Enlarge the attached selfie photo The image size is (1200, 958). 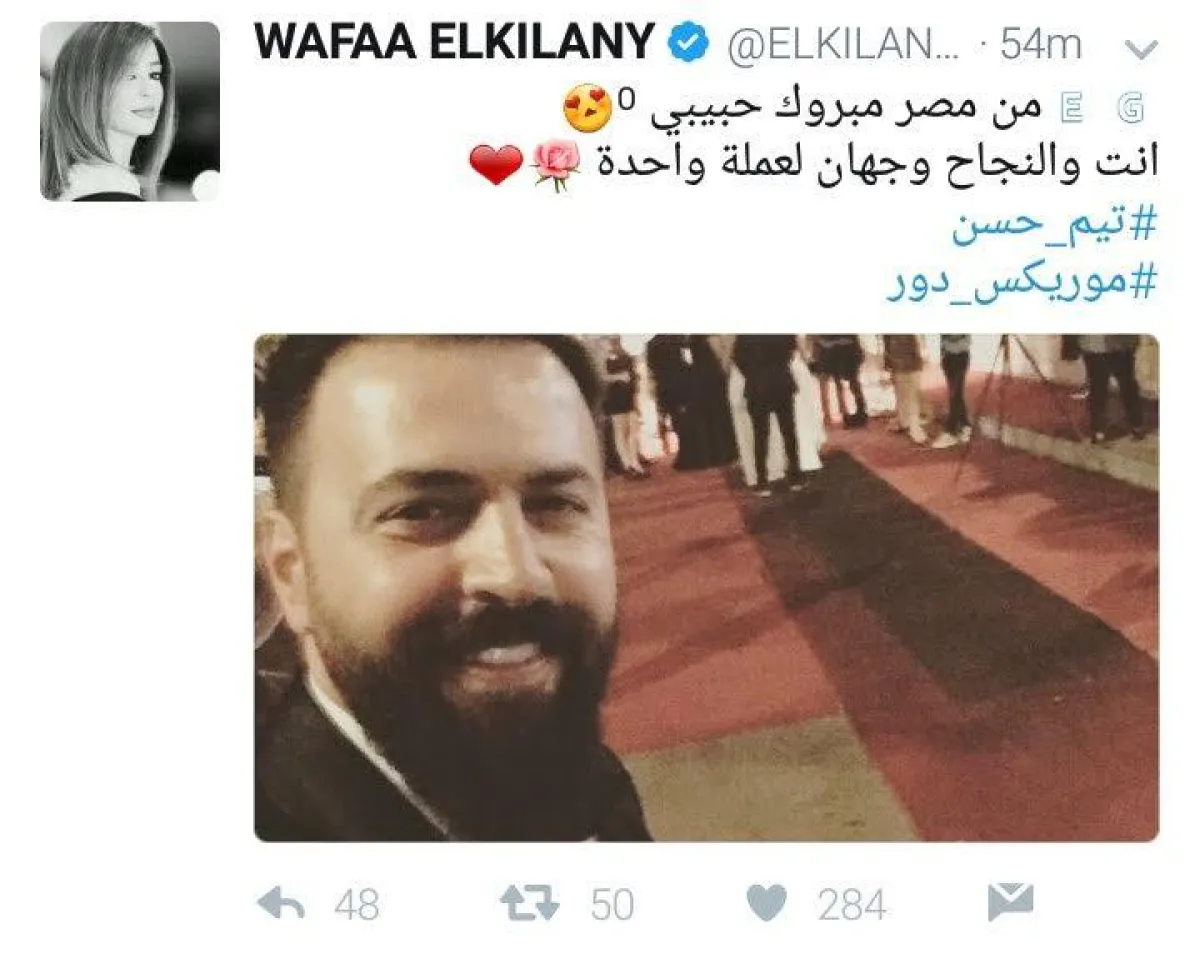706,588
